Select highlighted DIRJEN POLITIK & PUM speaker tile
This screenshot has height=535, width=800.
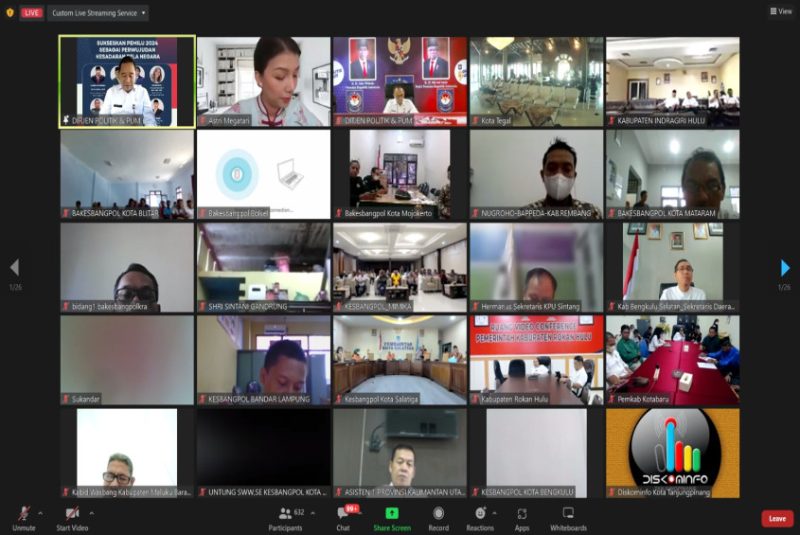[127, 82]
